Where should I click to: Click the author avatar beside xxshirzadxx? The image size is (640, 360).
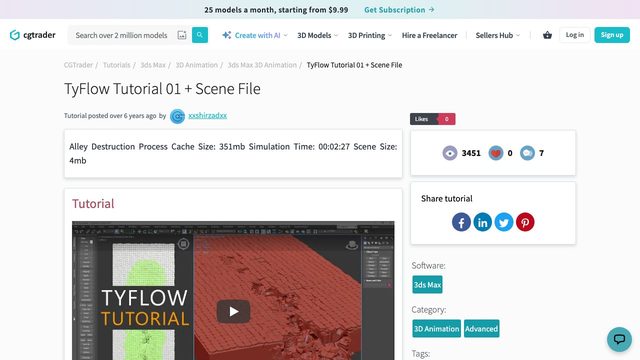177,116
